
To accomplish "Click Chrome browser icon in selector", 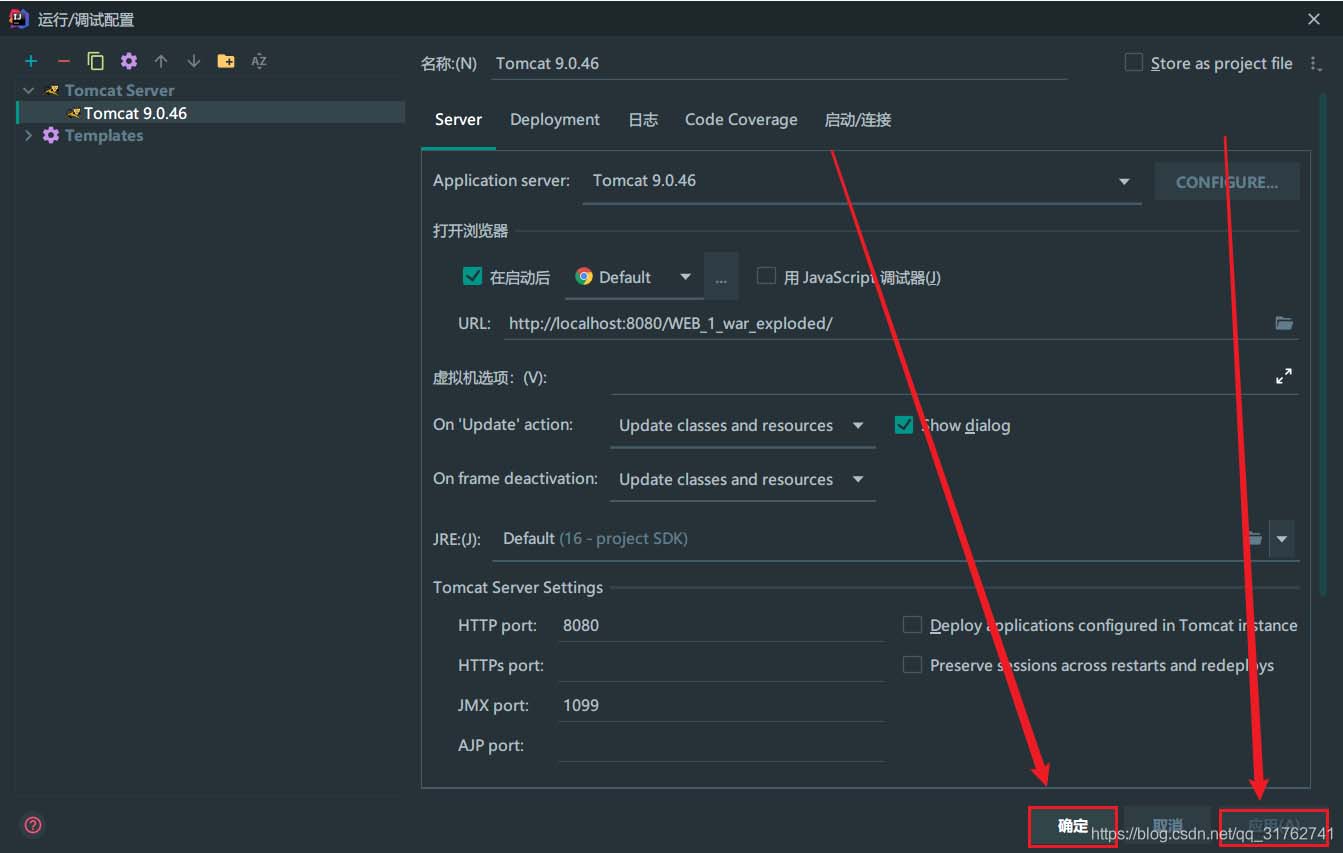I will (584, 277).
